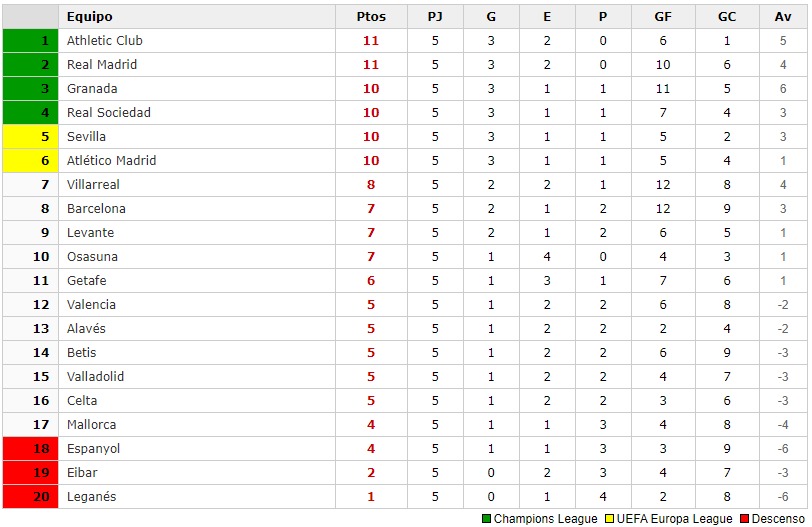Click the yellow UEFA Europa League legend square
This screenshot has width=812, height=527.
click(x=610, y=519)
